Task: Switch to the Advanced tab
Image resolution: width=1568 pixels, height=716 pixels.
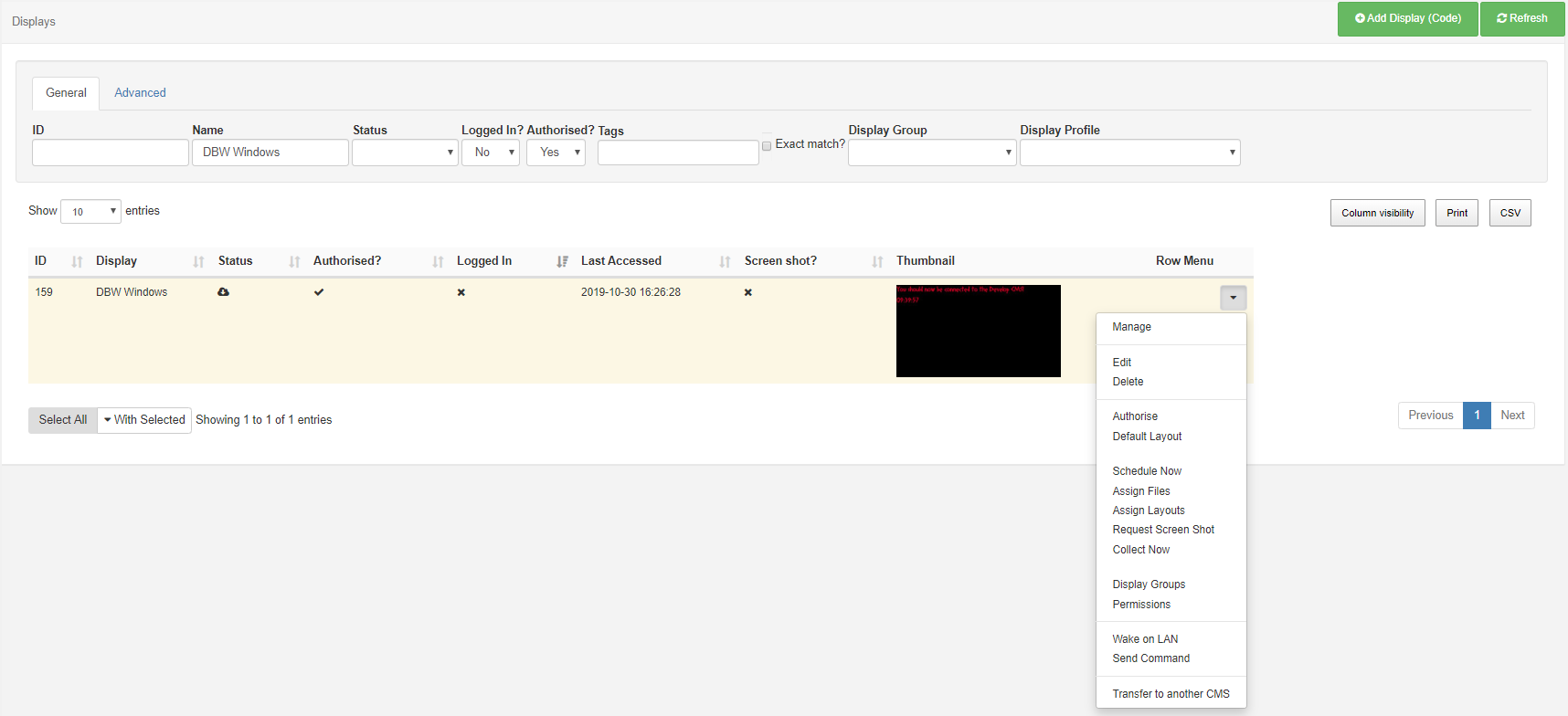Action: [140, 93]
